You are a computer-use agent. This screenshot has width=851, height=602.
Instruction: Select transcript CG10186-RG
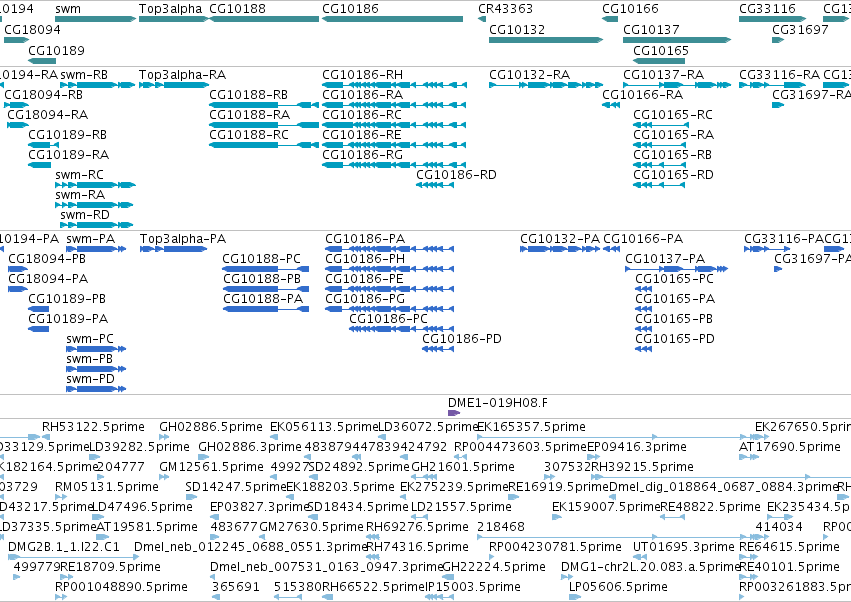pyautogui.click(x=362, y=155)
